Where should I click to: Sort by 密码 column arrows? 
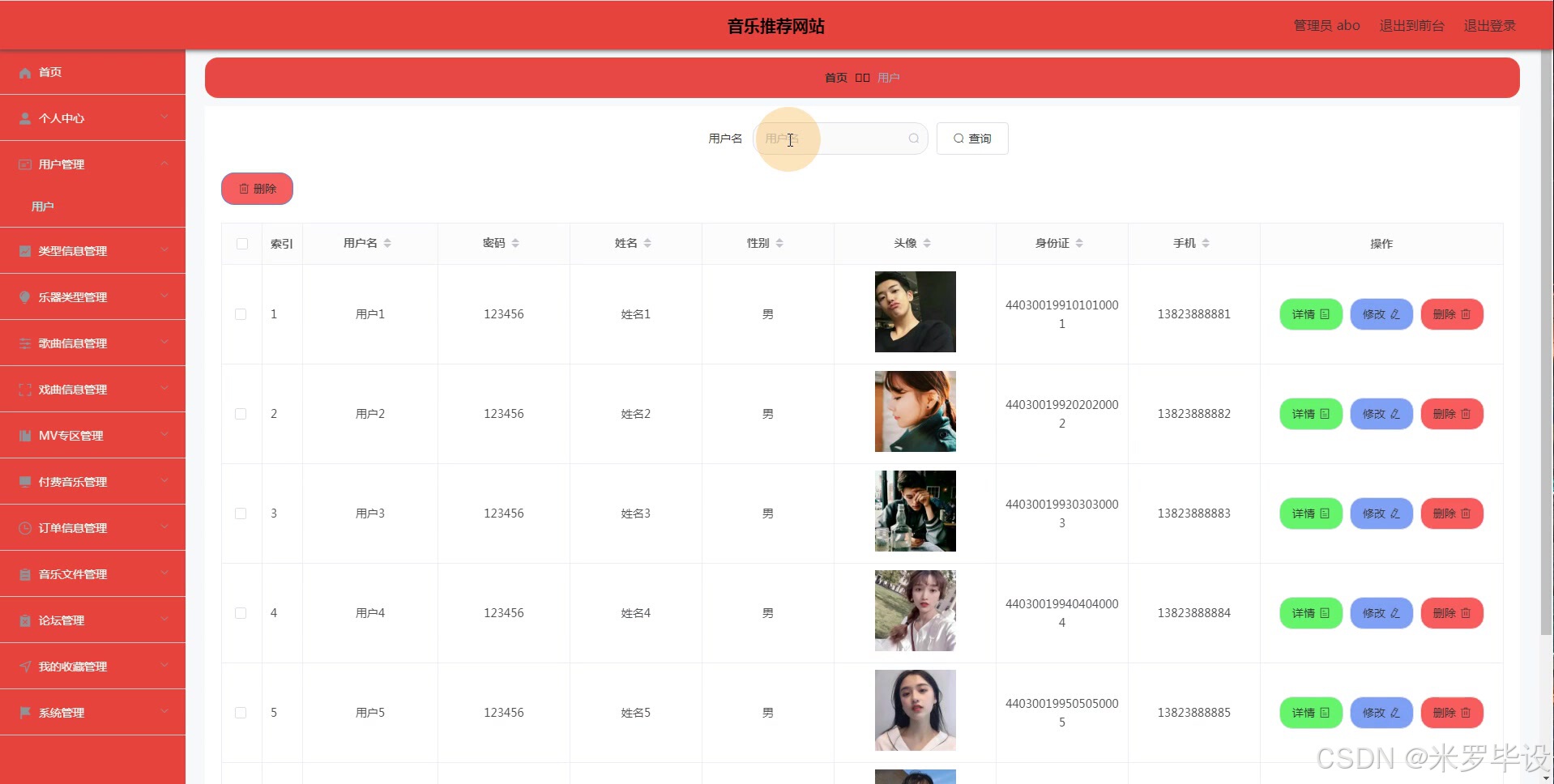pyautogui.click(x=515, y=243)
